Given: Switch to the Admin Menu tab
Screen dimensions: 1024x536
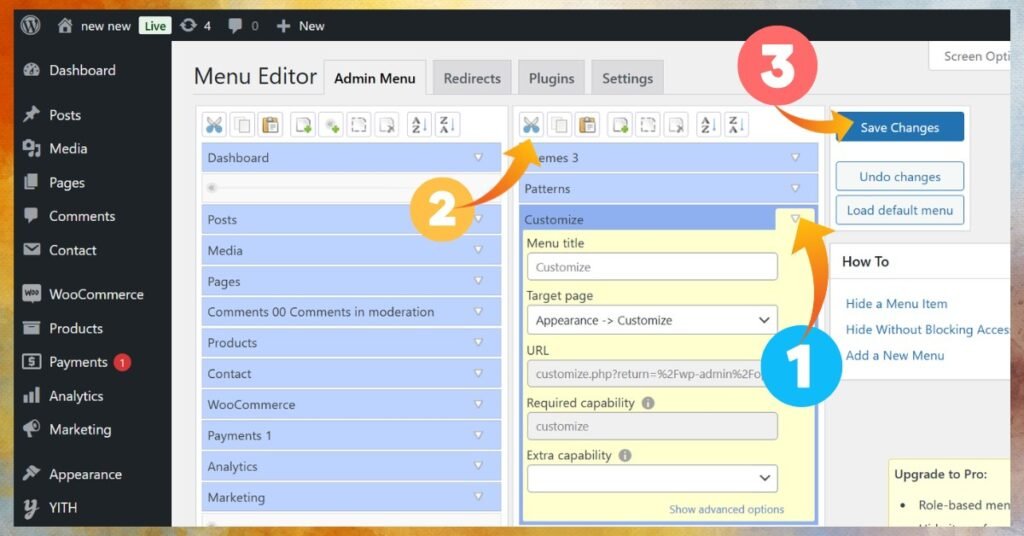Looking at the screenshot, I should tap(375, 78).
